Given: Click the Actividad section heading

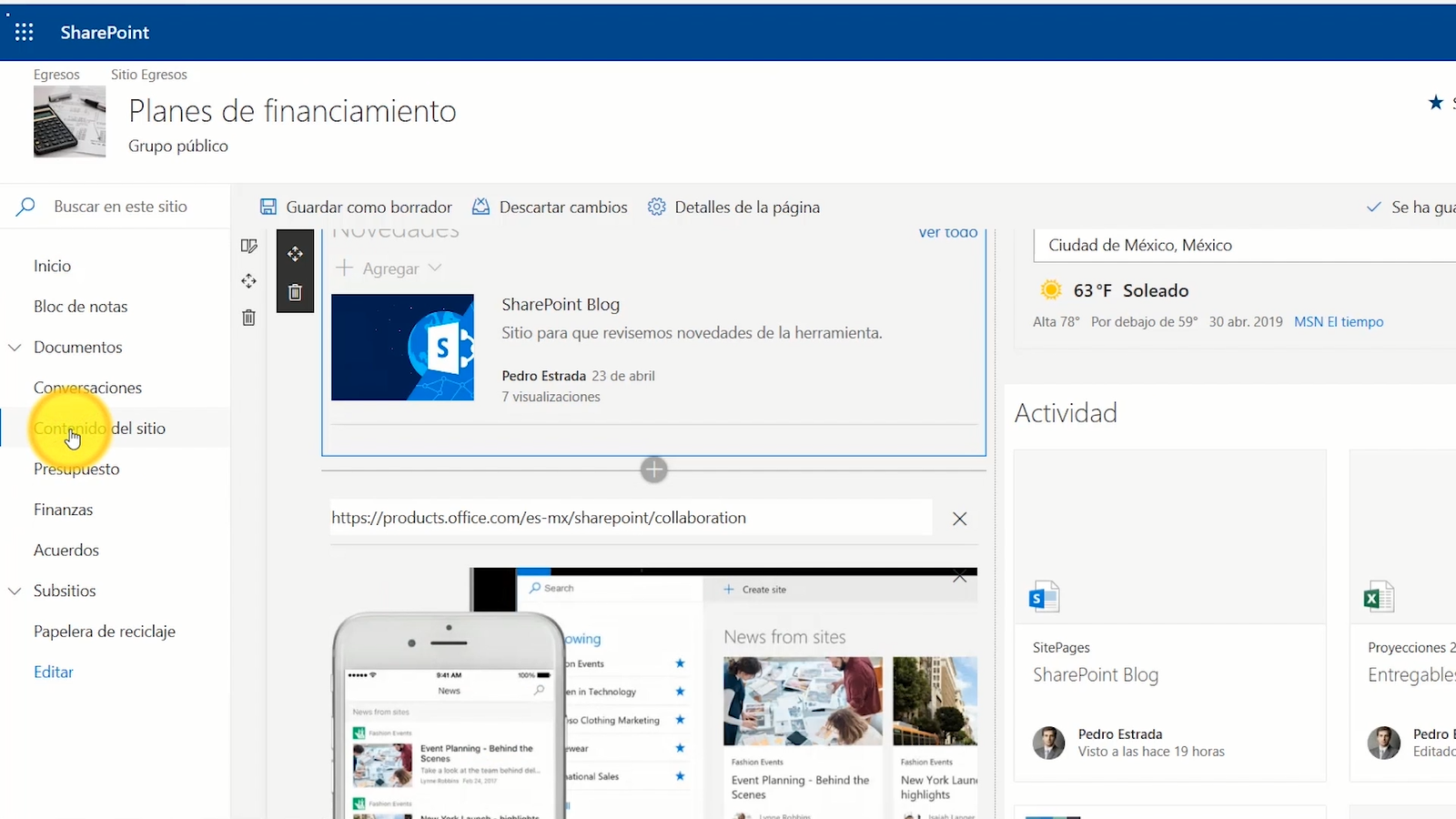Looking at the screenshot, I should (x=1066, y=413).
